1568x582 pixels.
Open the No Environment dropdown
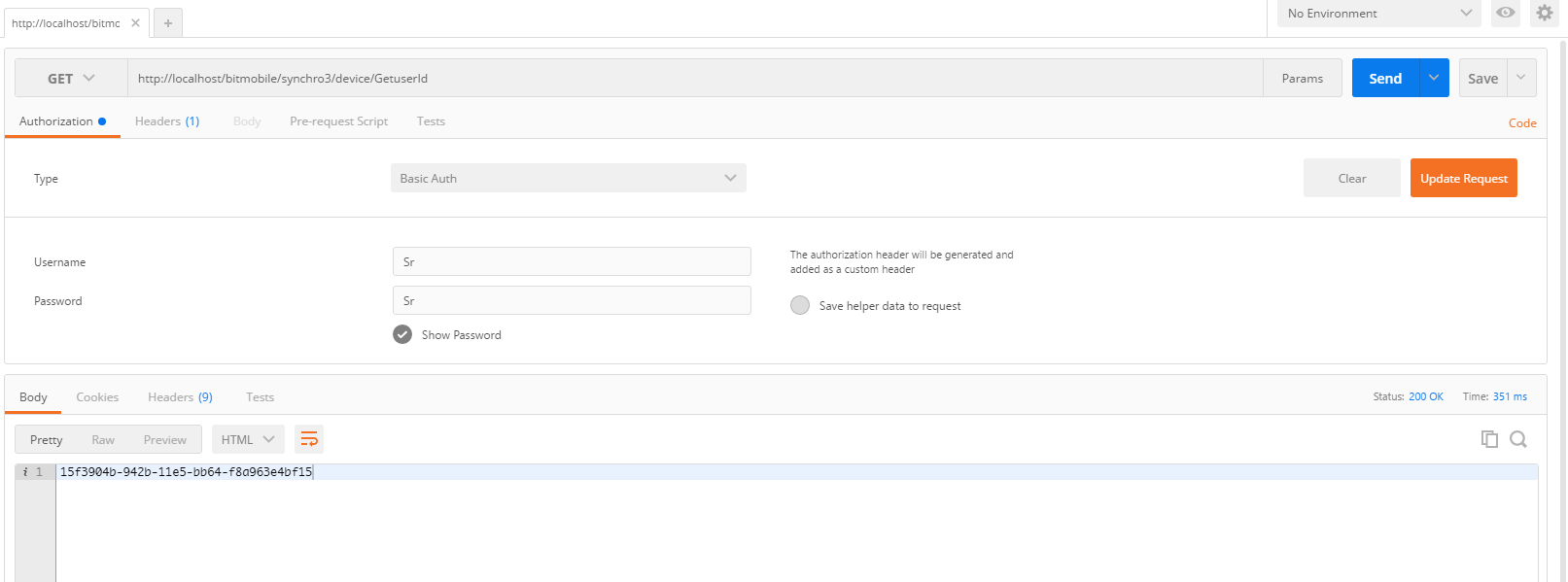[x=1378, y=14]
